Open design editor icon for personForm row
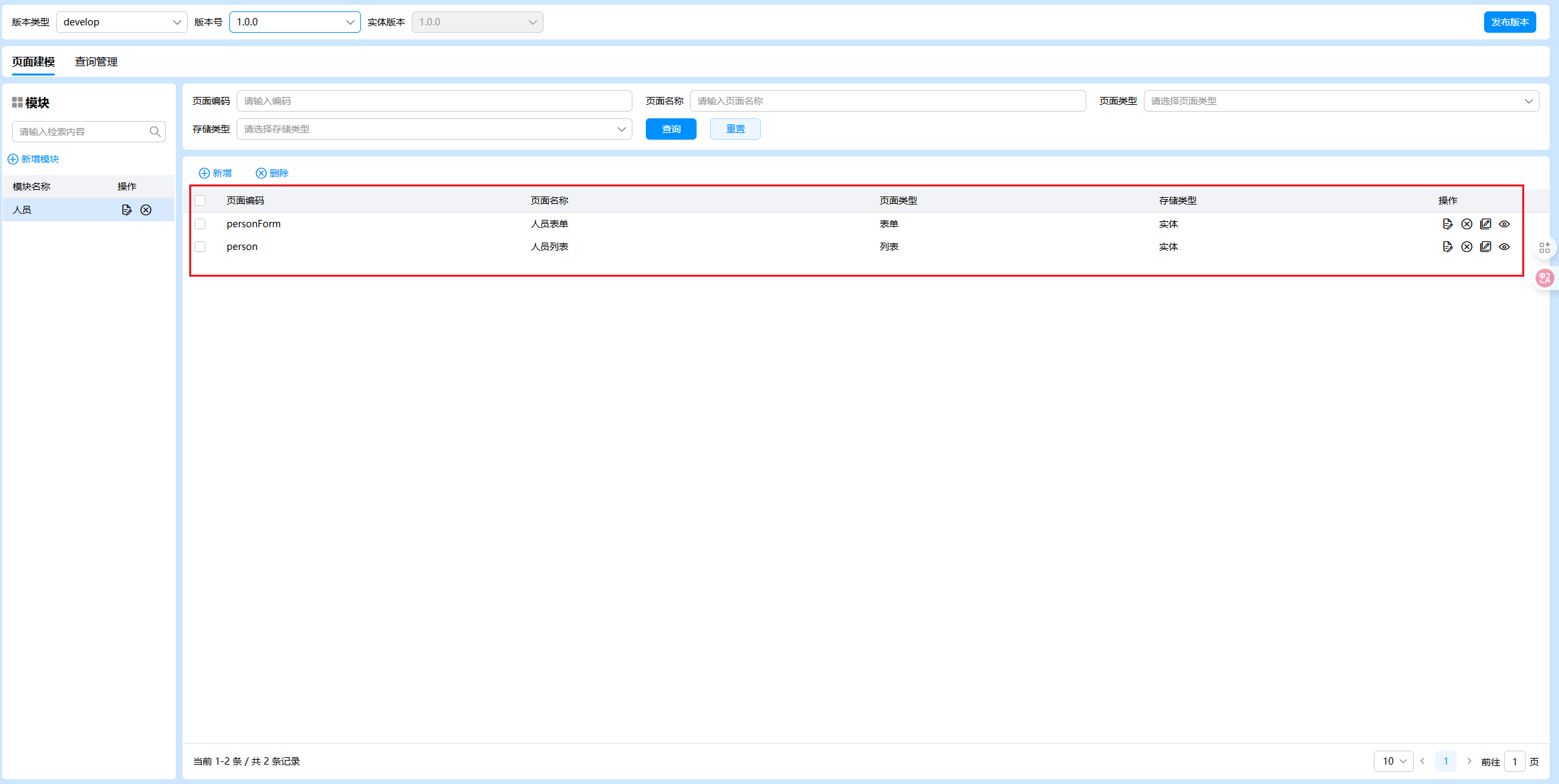 [1485, 224]
